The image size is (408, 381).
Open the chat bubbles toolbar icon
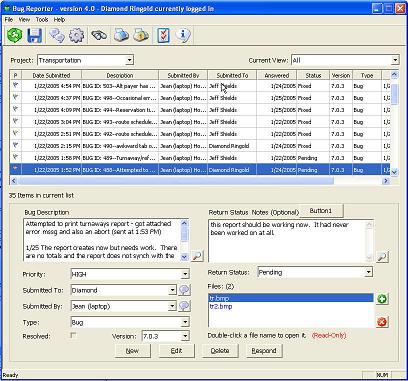(x=57, y=35)
